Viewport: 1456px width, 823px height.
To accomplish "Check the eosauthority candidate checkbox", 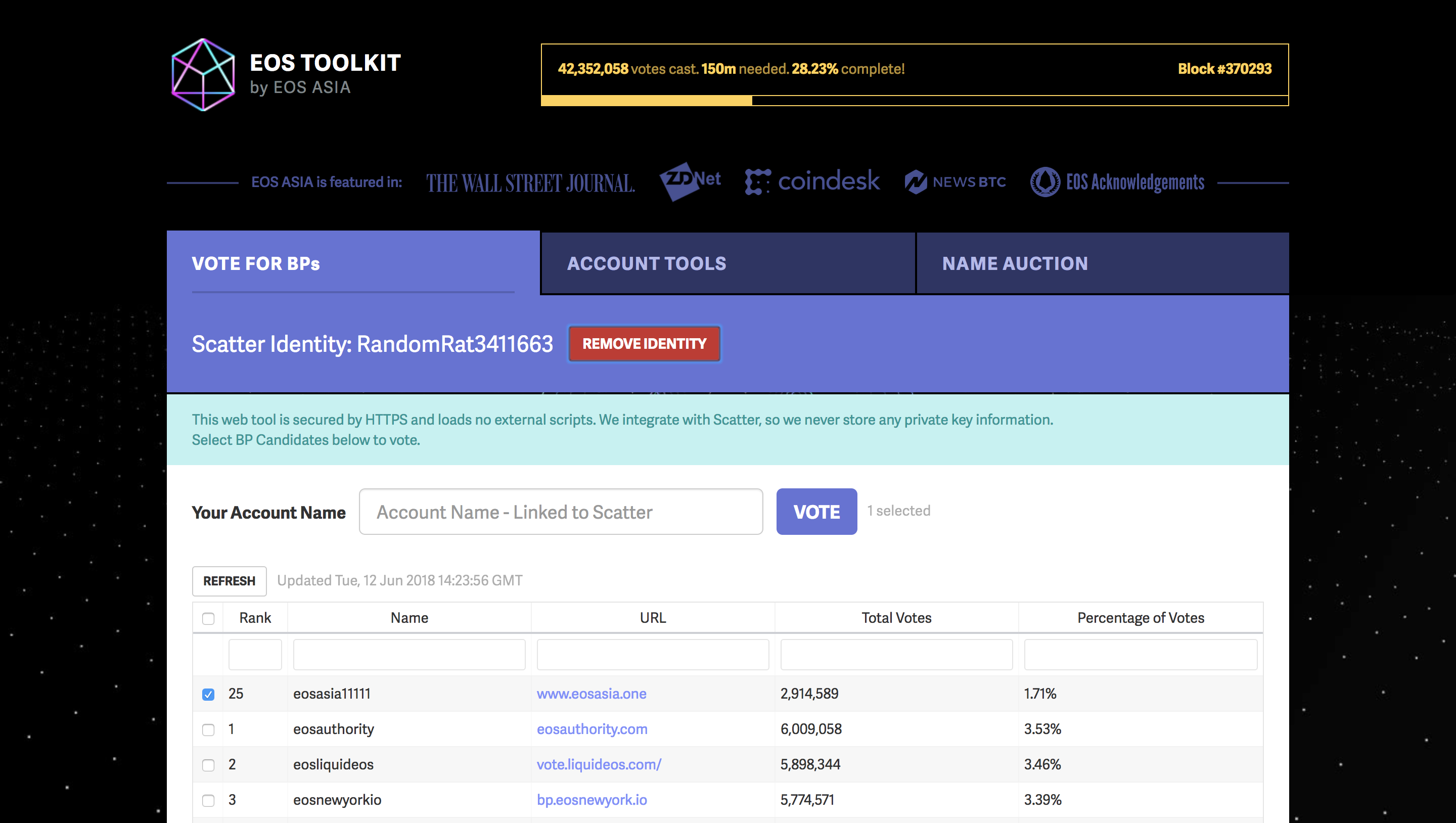I will (208, 730).
